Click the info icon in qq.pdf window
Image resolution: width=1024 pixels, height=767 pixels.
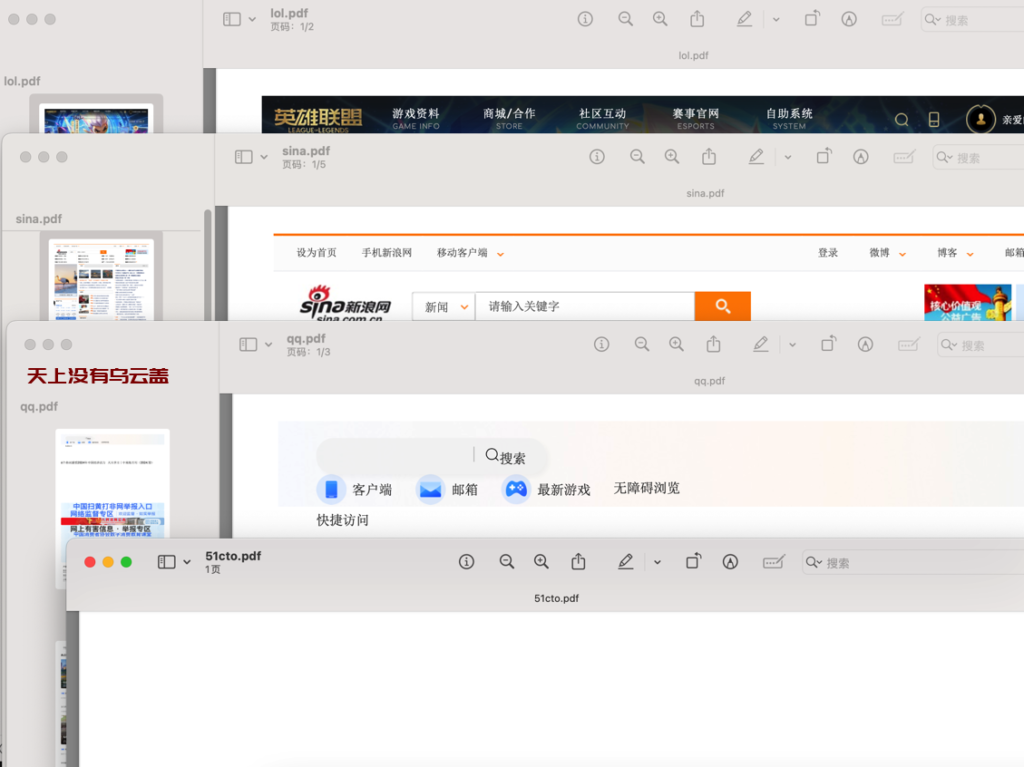(601, 344)
